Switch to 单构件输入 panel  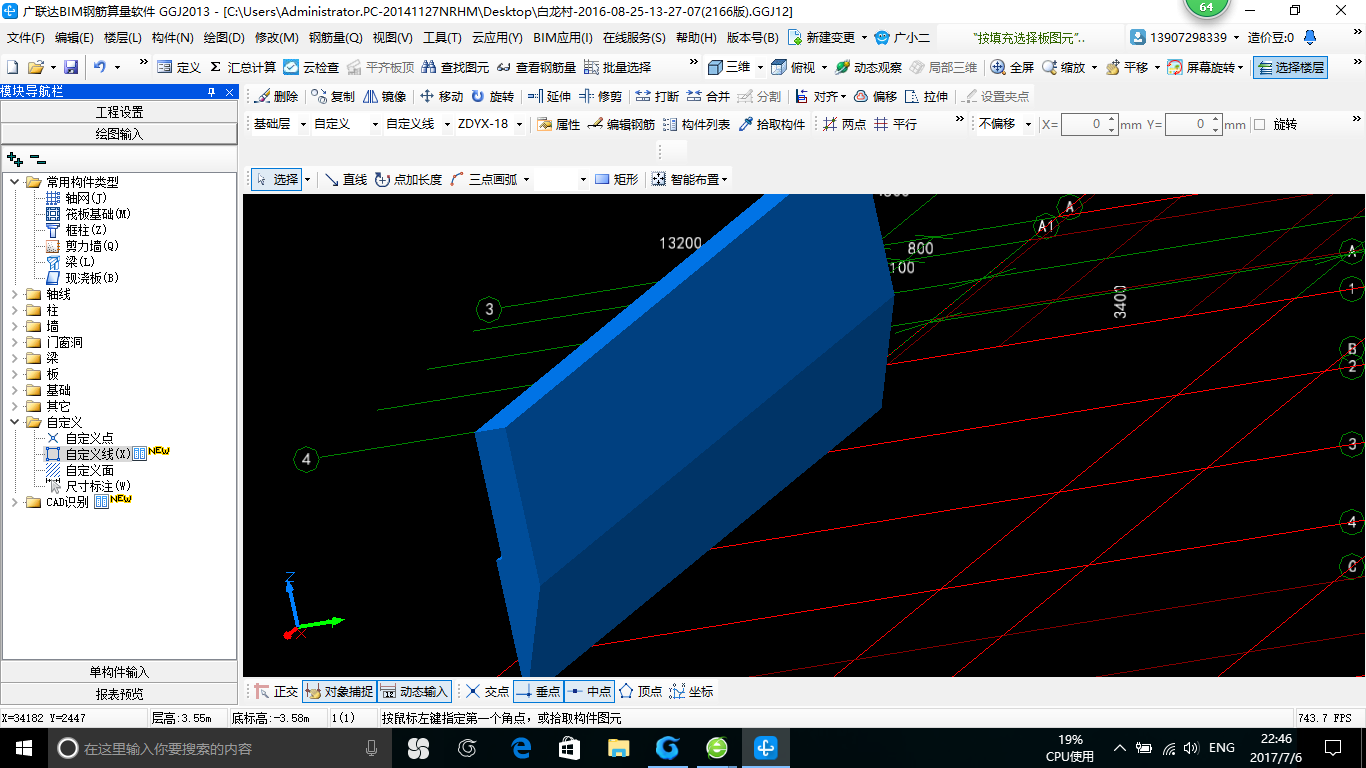click(119, 672)
